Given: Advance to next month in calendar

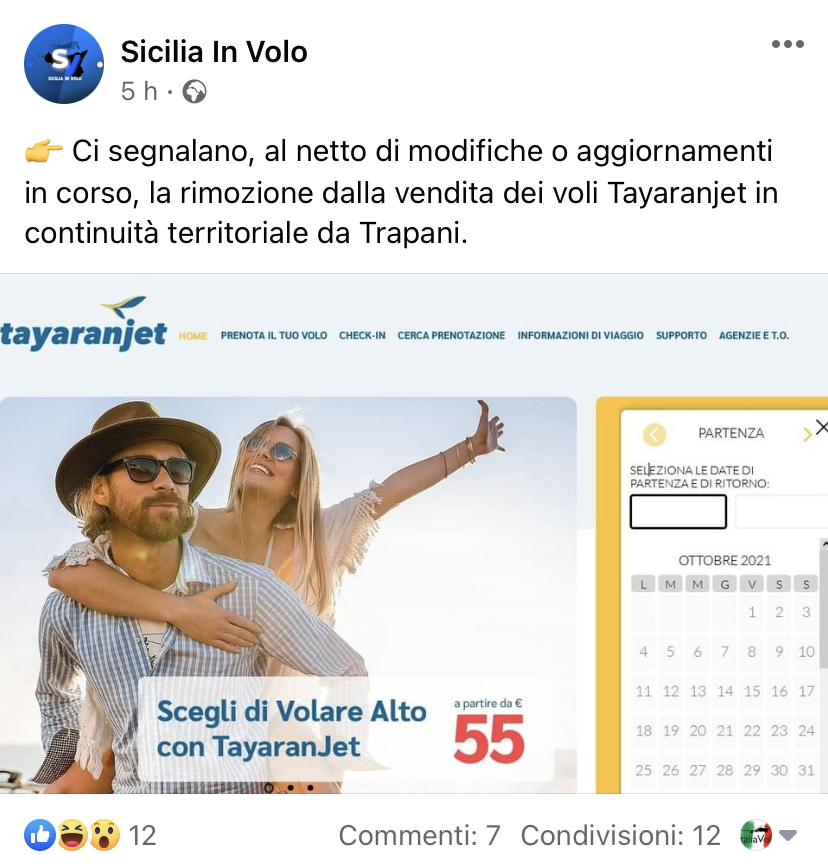Looking at the screenshot, I should click(807, 435).
